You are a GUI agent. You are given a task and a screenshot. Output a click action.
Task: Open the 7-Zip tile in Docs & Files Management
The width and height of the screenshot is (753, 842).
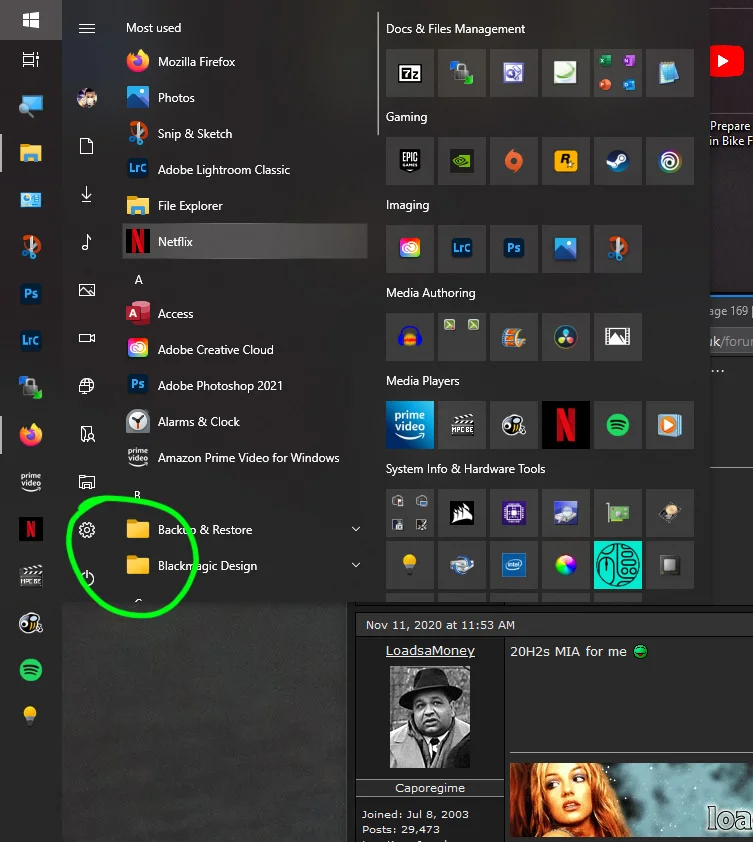pyautogui.click(x=410, y=73)
